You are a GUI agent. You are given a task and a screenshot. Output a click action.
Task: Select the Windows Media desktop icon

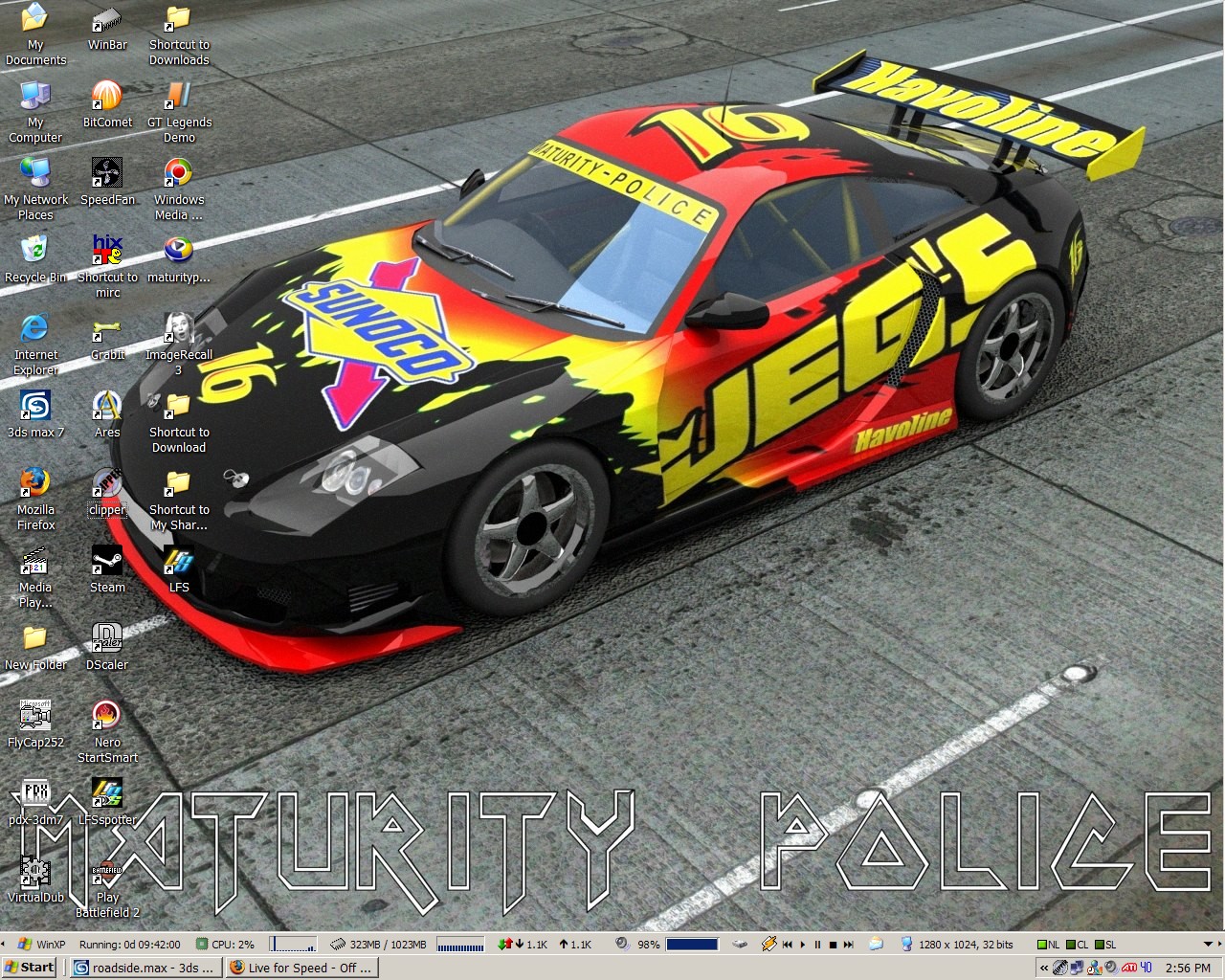coord(179,189)
